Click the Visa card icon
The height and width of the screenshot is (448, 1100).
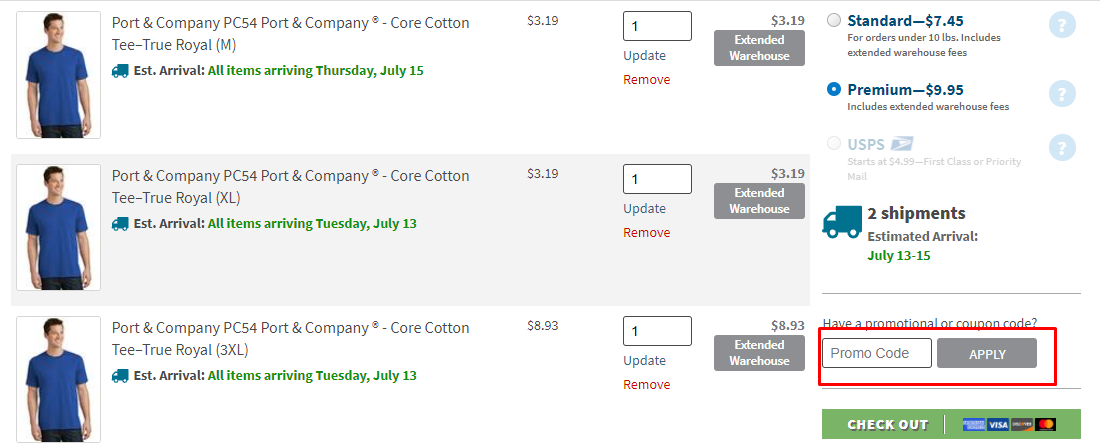tap(997, 424)
